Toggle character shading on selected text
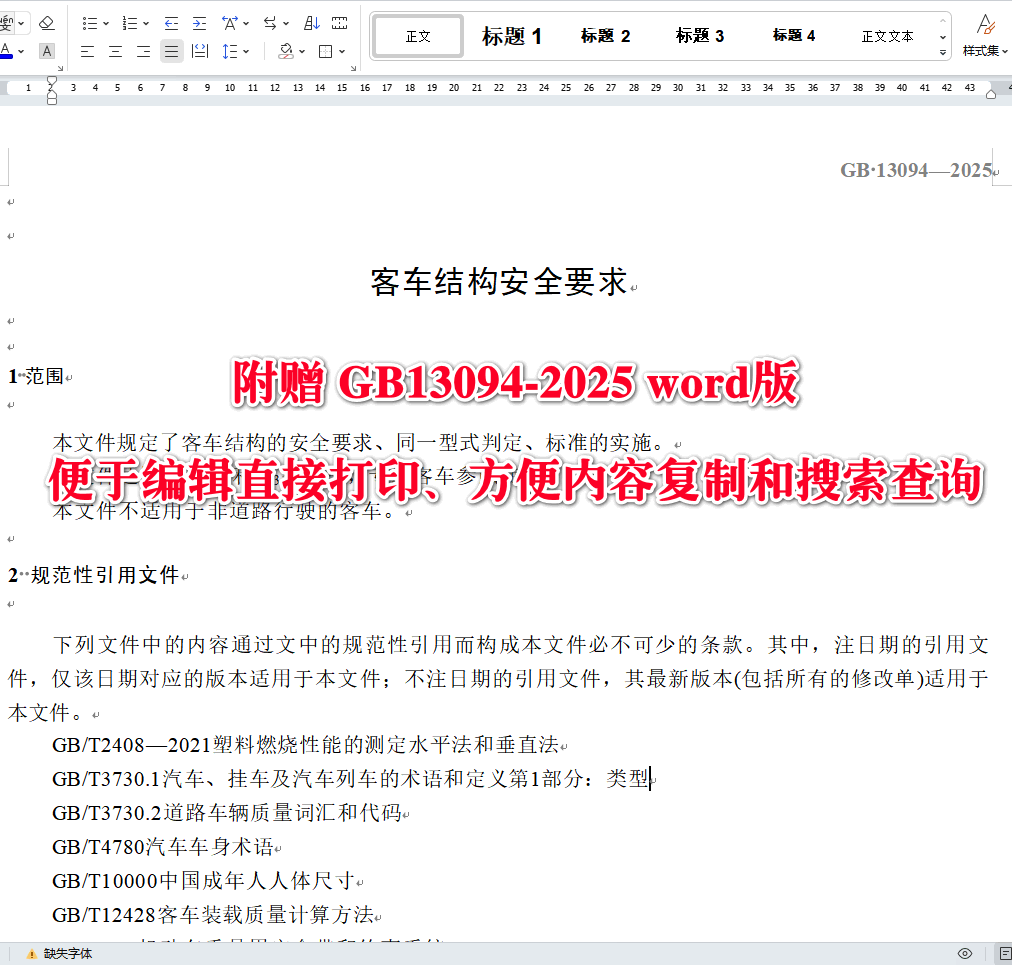 (x=46, y=51)
